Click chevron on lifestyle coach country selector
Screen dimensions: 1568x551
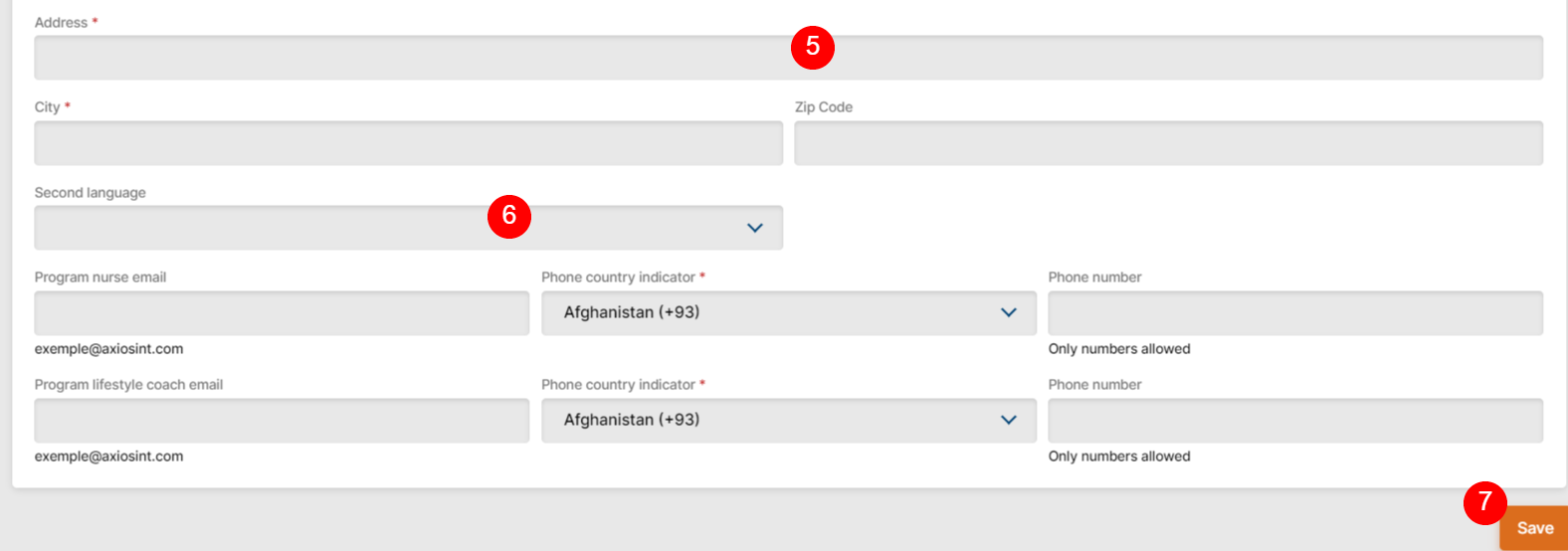[x=1009, y=420]
